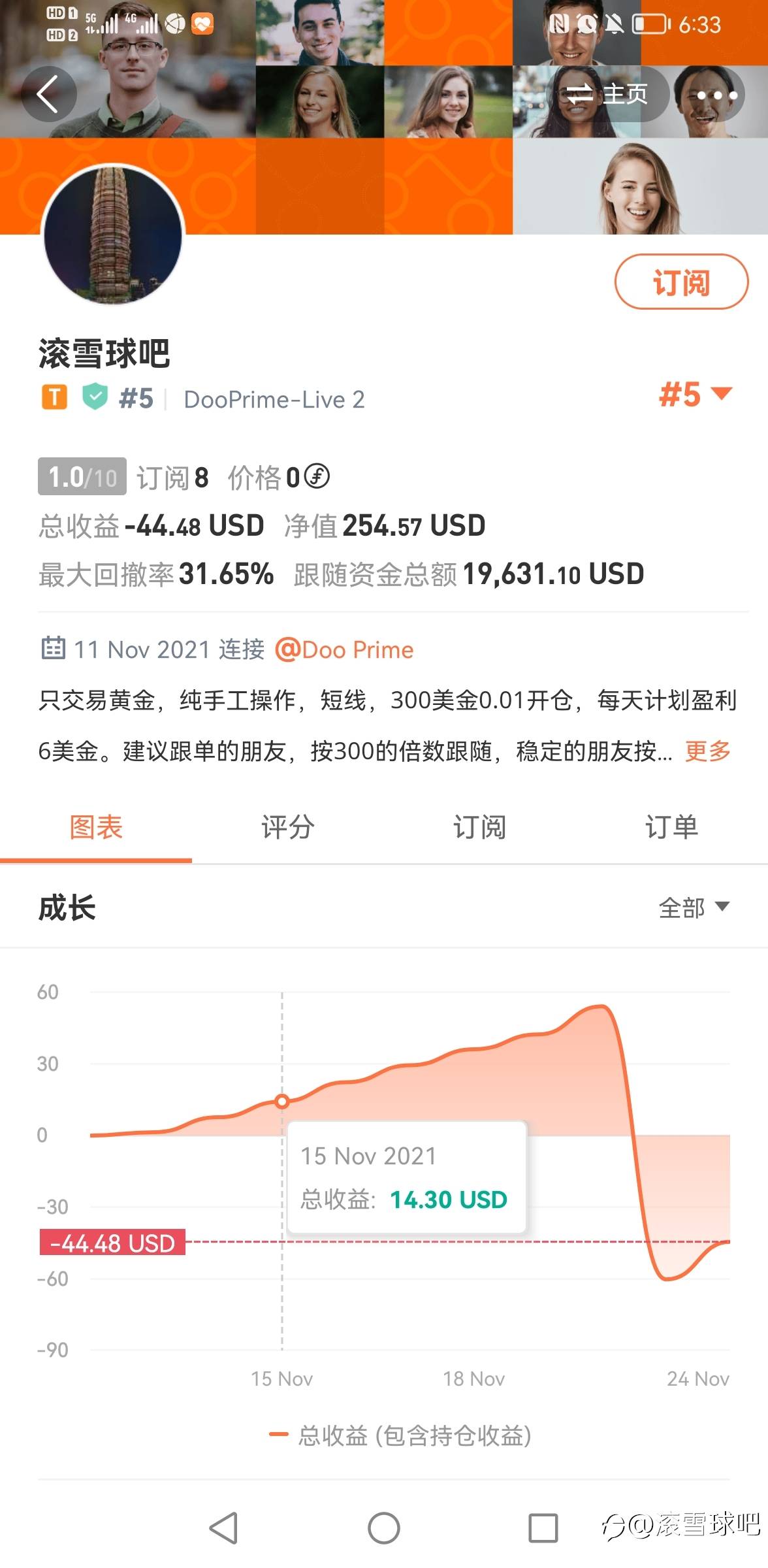Tap the price coin symbol icon
Image resolution: width=768 pixels, height=1568 pixels.
317,476
